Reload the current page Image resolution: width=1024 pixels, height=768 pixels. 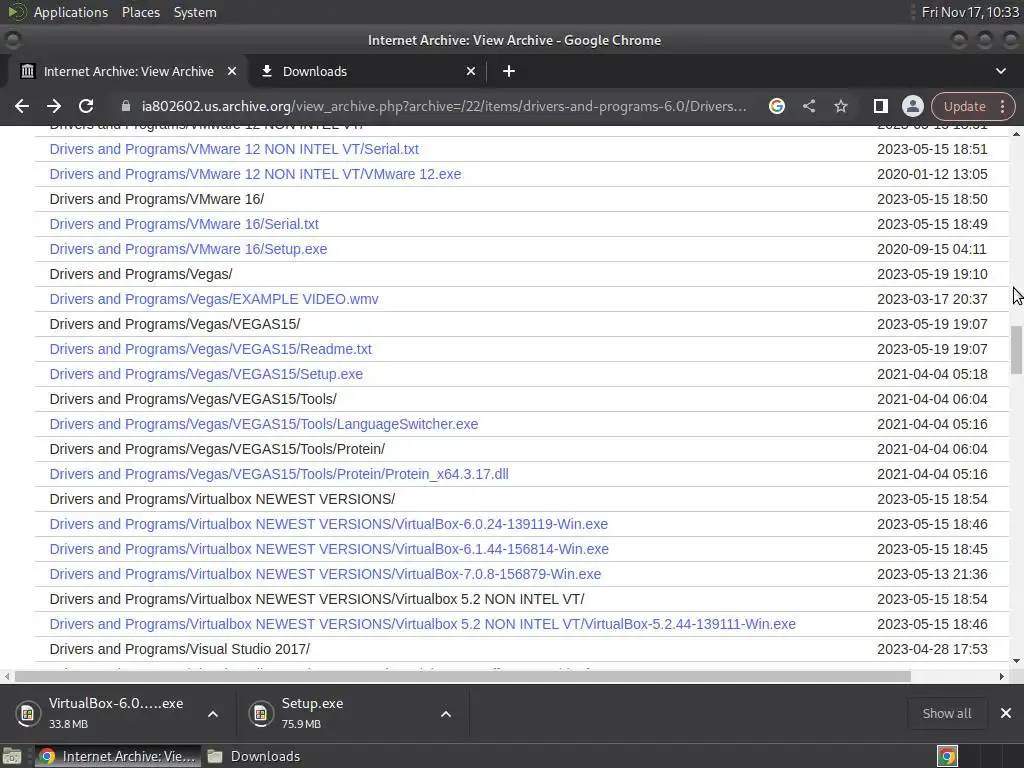86,106
